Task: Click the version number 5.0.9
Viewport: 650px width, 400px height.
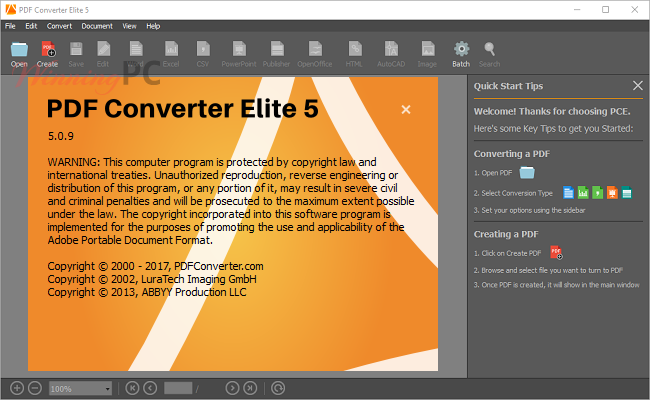Action: coord(61,136)
